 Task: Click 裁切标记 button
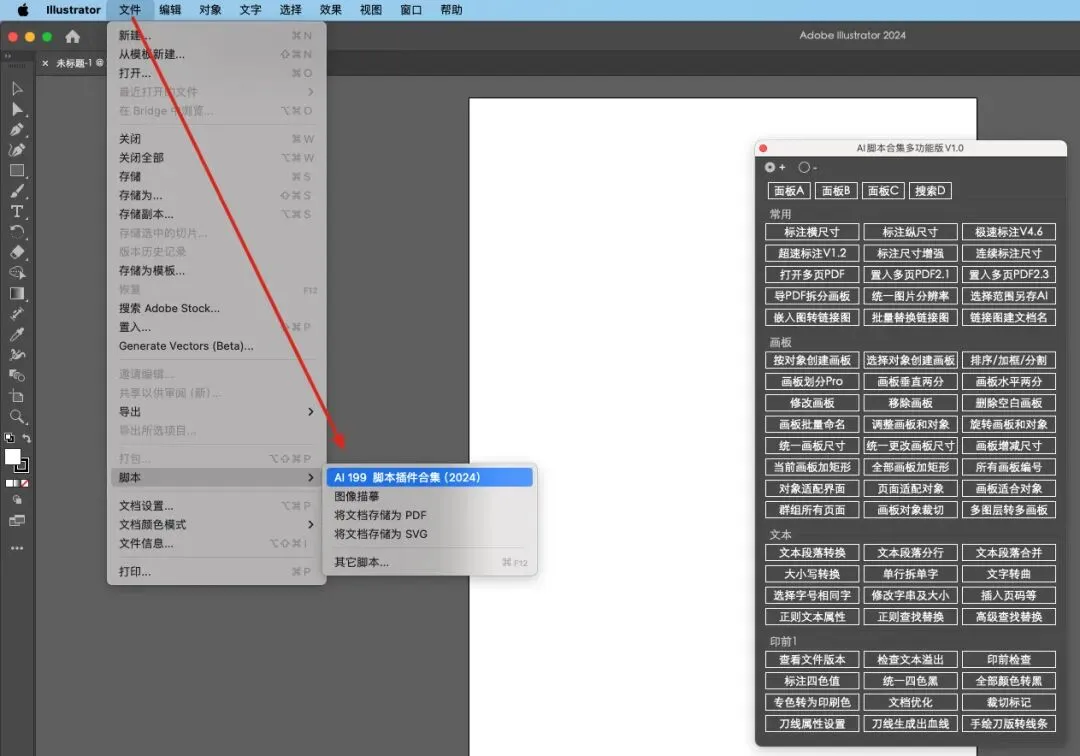(x=1008, y=702)
